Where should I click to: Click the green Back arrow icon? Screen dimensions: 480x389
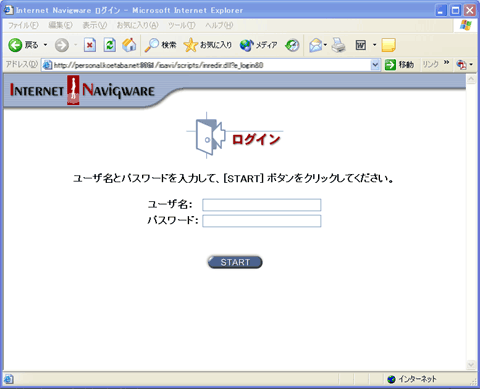[15, 45]
